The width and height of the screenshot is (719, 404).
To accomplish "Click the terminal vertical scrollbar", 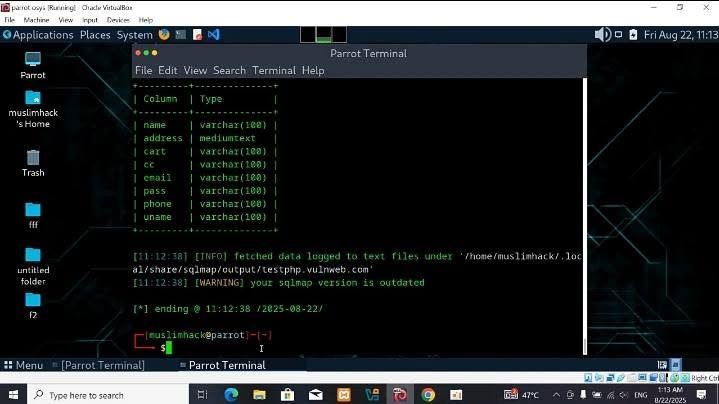I will coord(585,216).
